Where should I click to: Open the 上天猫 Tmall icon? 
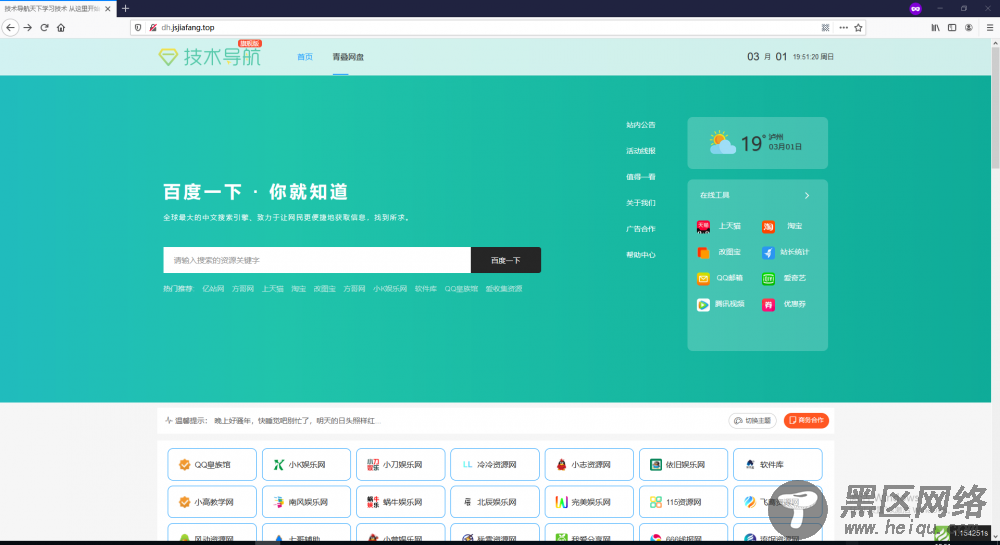(x=703, y=226)
